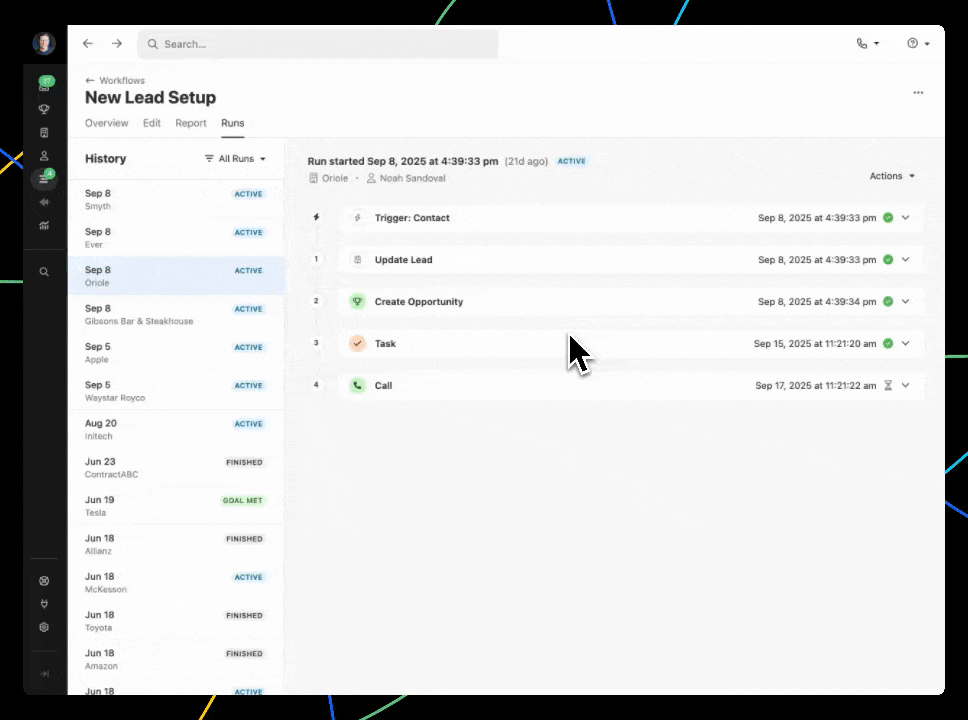Image resolution: width=968 pixels, height=720 pixels.
Task: Select the Jun 18 Allianz run
Action: point(176,543)
